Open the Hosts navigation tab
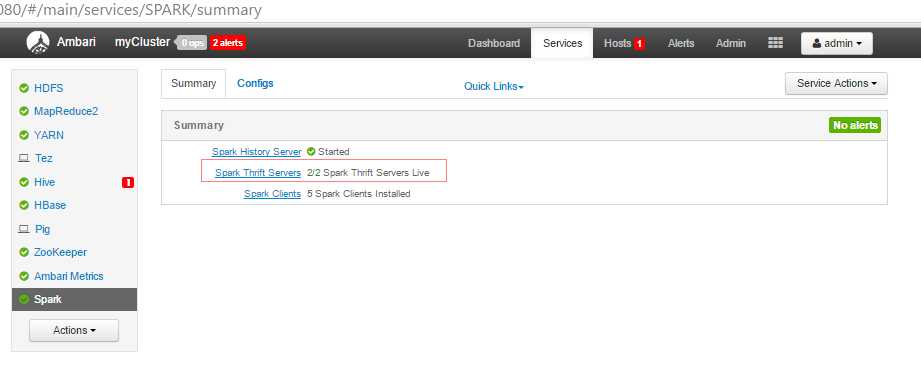This screenshot has width=921, height=367. 617,43
